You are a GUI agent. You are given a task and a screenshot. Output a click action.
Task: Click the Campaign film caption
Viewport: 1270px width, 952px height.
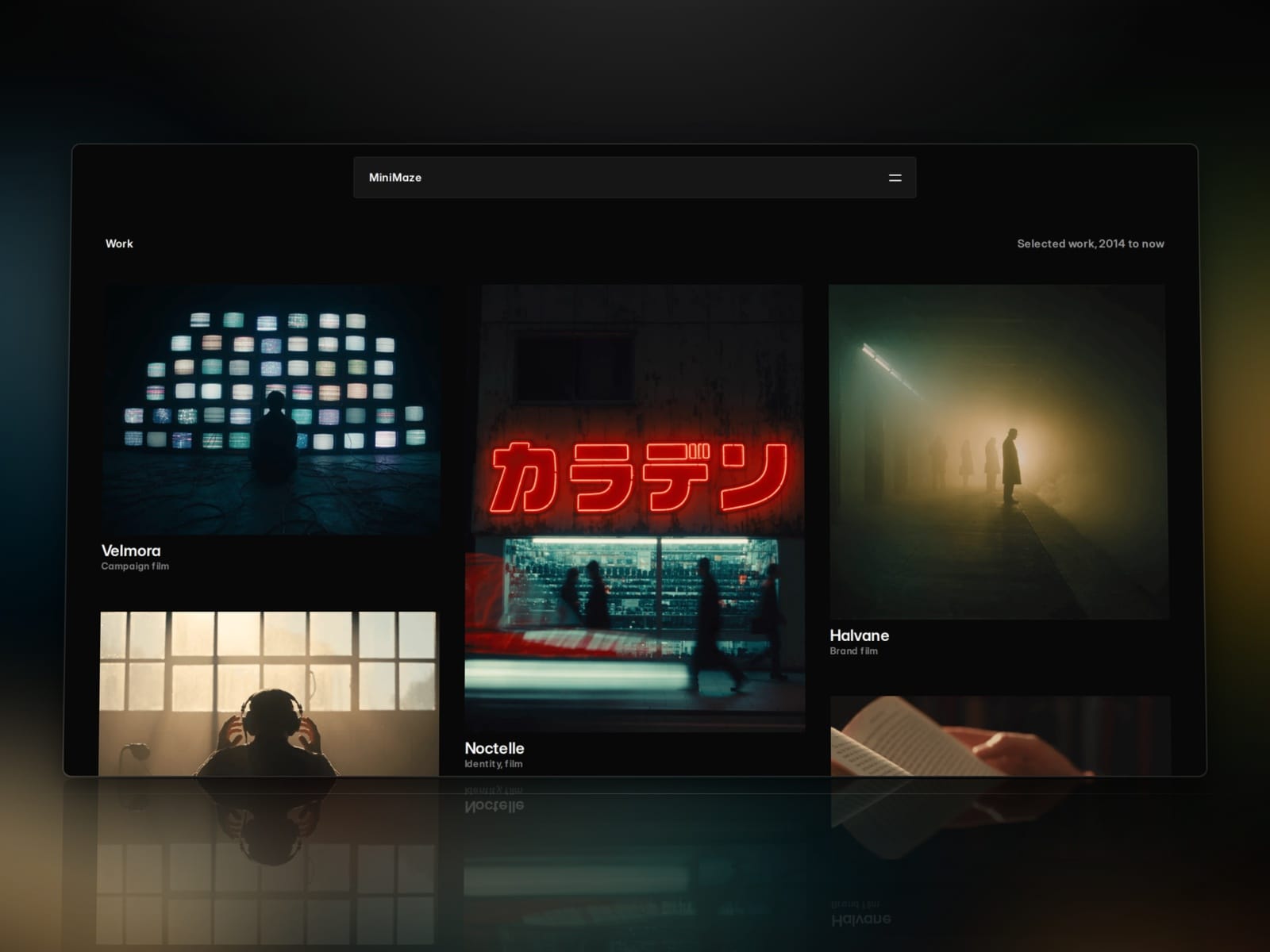[x=135, y=566]
